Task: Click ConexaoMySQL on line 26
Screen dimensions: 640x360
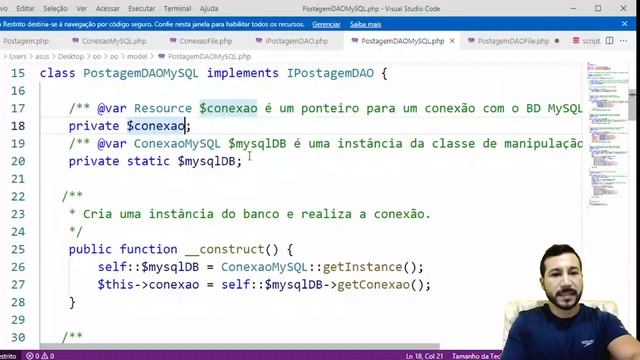Action: coord(264,267)
